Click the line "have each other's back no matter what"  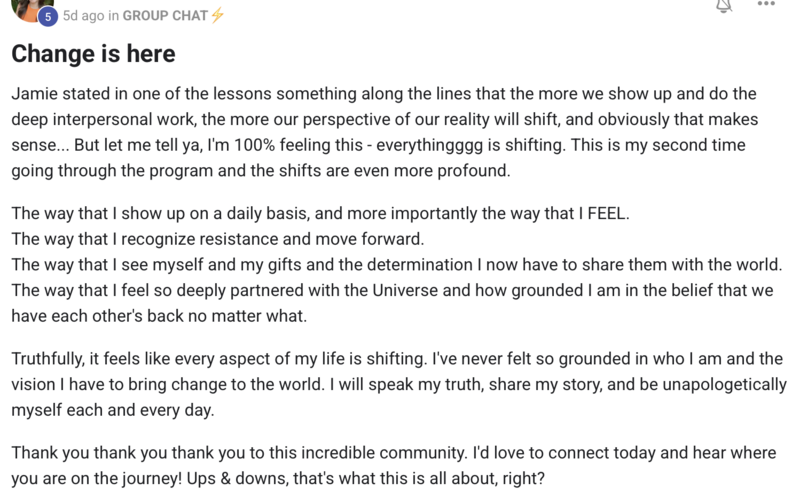click(159, 316)
